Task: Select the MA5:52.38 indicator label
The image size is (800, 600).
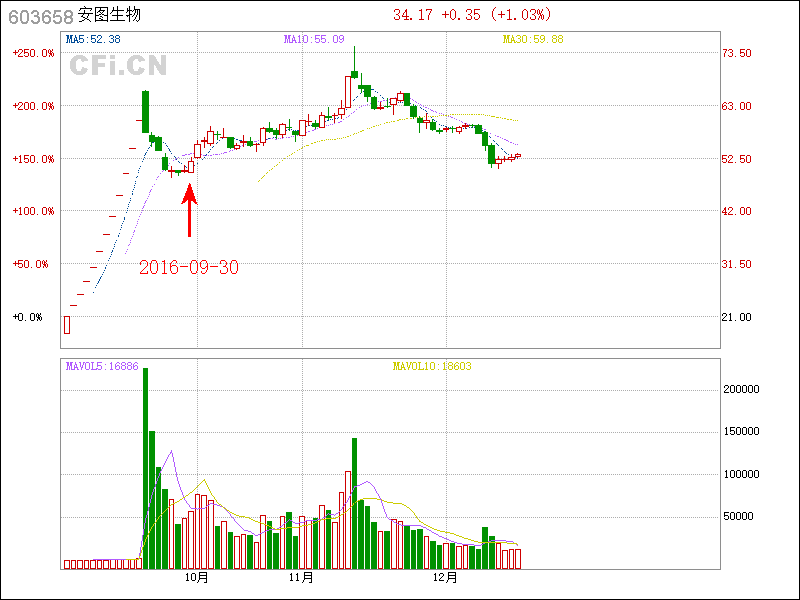Action: click(x=92, y=39)
